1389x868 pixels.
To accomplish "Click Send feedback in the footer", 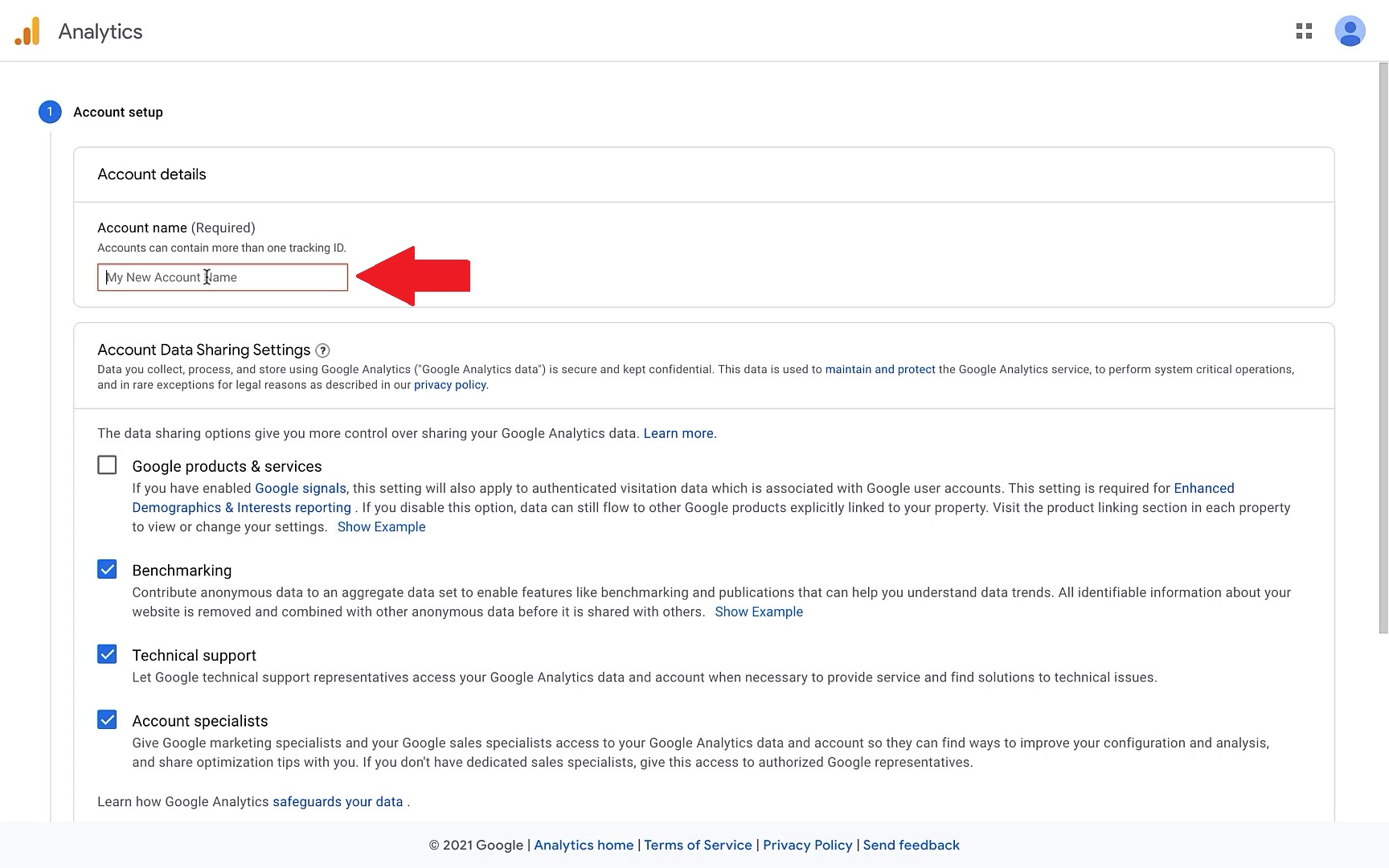I will tap(911, 845).
